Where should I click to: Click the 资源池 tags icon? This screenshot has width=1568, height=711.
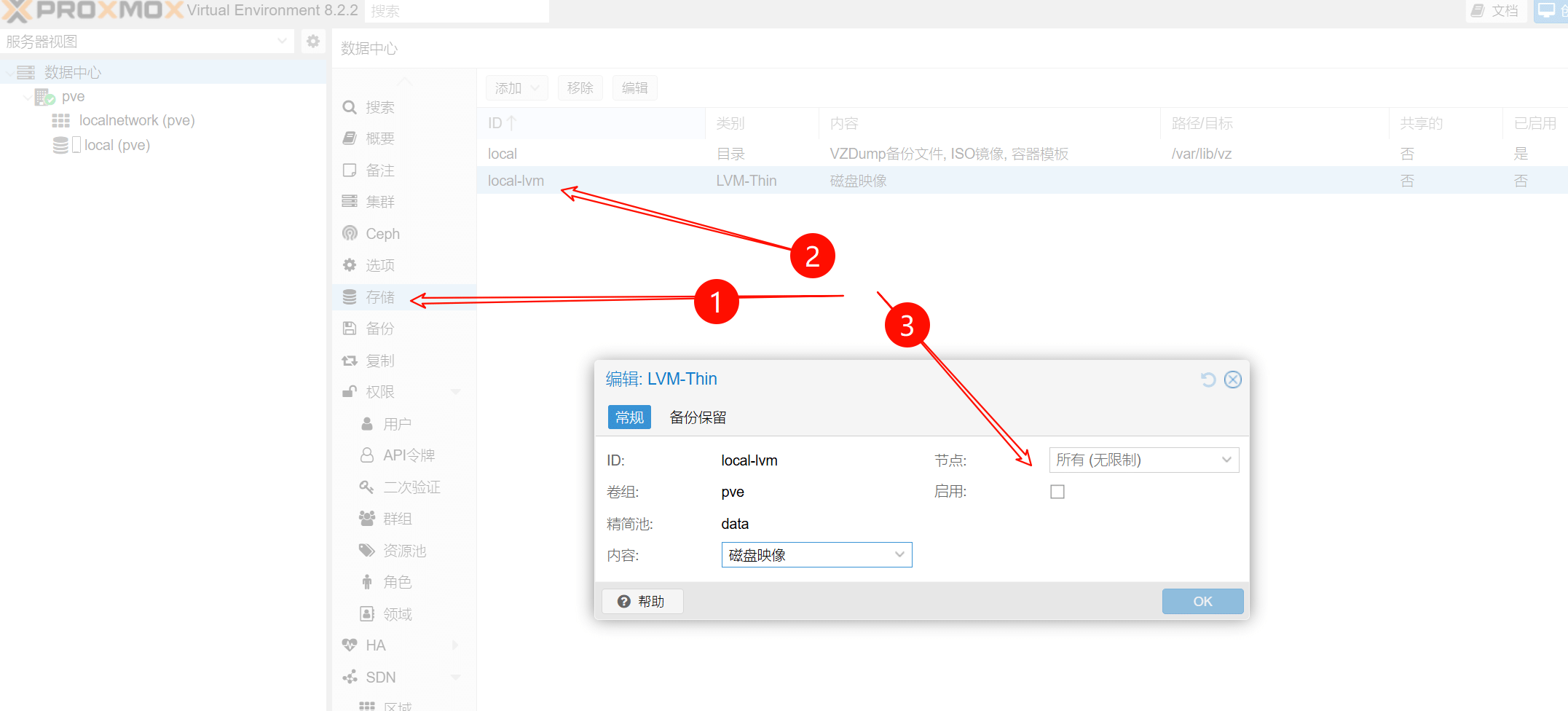[367, 550]
